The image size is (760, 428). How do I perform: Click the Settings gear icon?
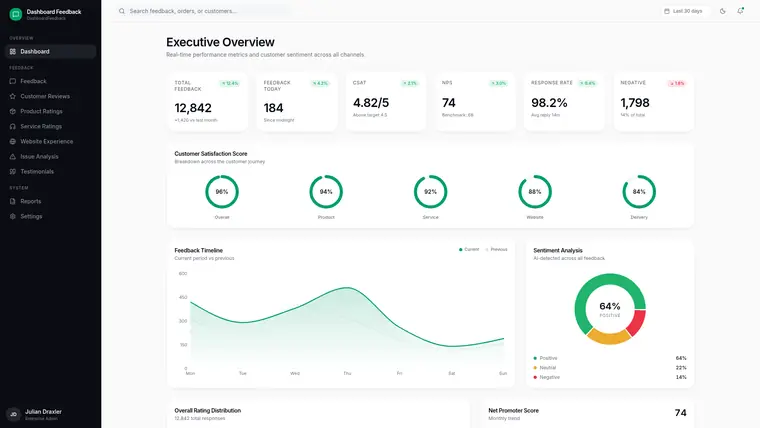point(13,216)
